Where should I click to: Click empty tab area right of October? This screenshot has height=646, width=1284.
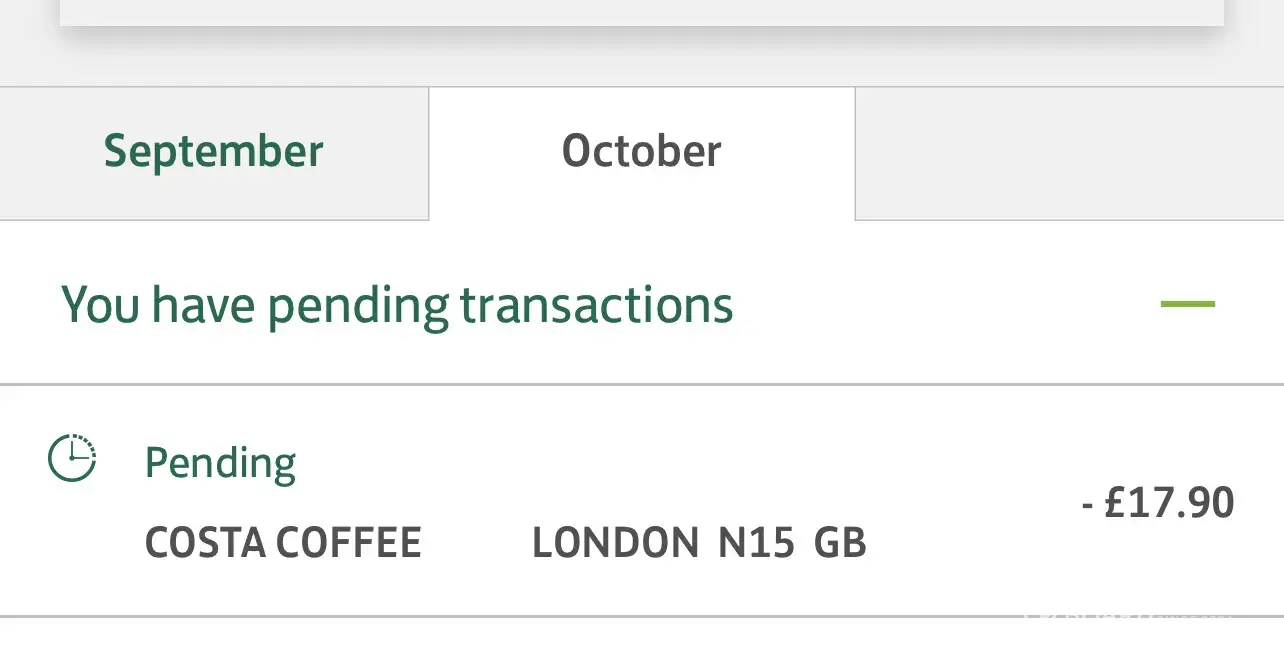(1068, 152)
